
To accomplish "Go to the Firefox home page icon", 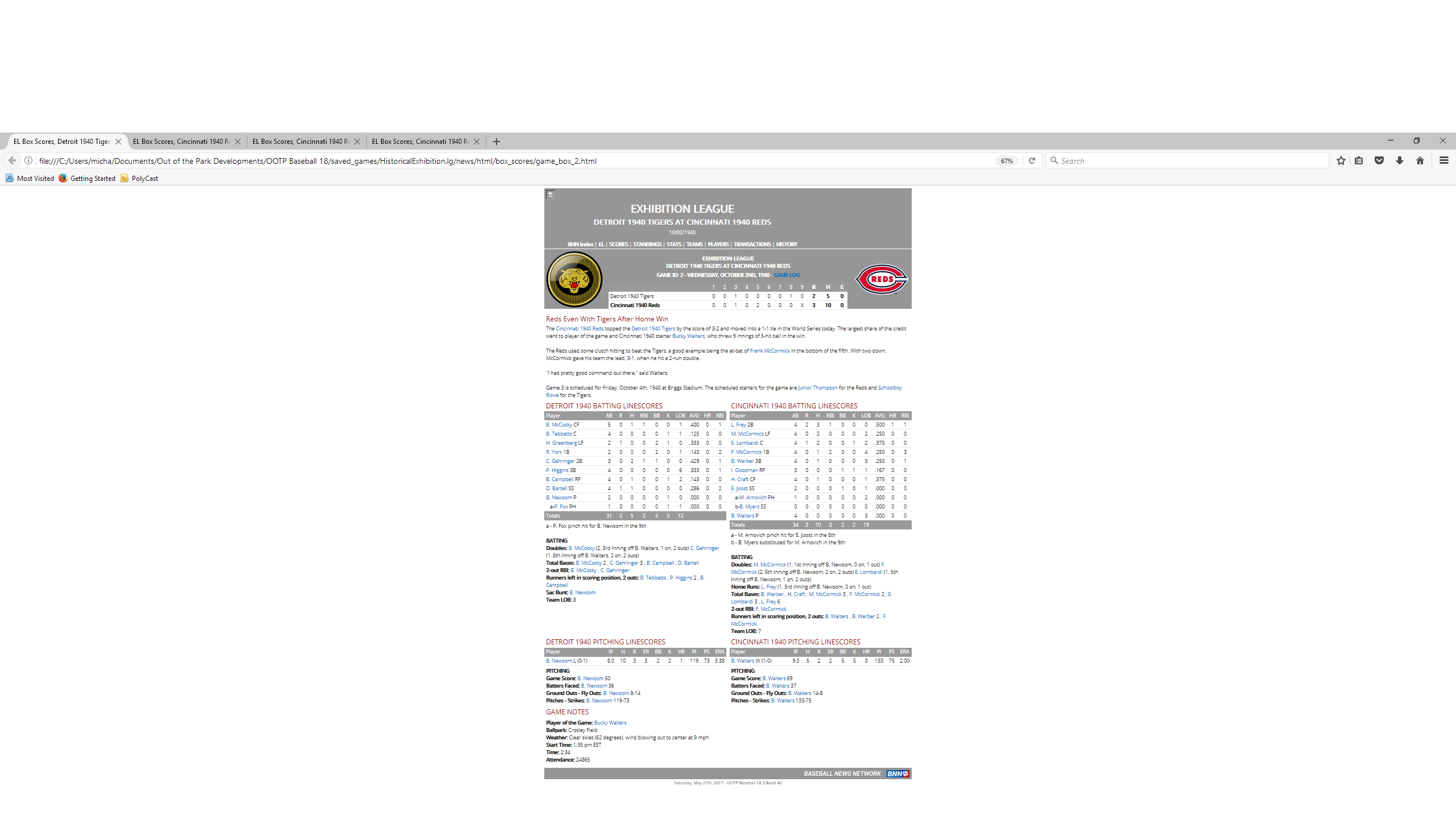I will click(1420, 161).
